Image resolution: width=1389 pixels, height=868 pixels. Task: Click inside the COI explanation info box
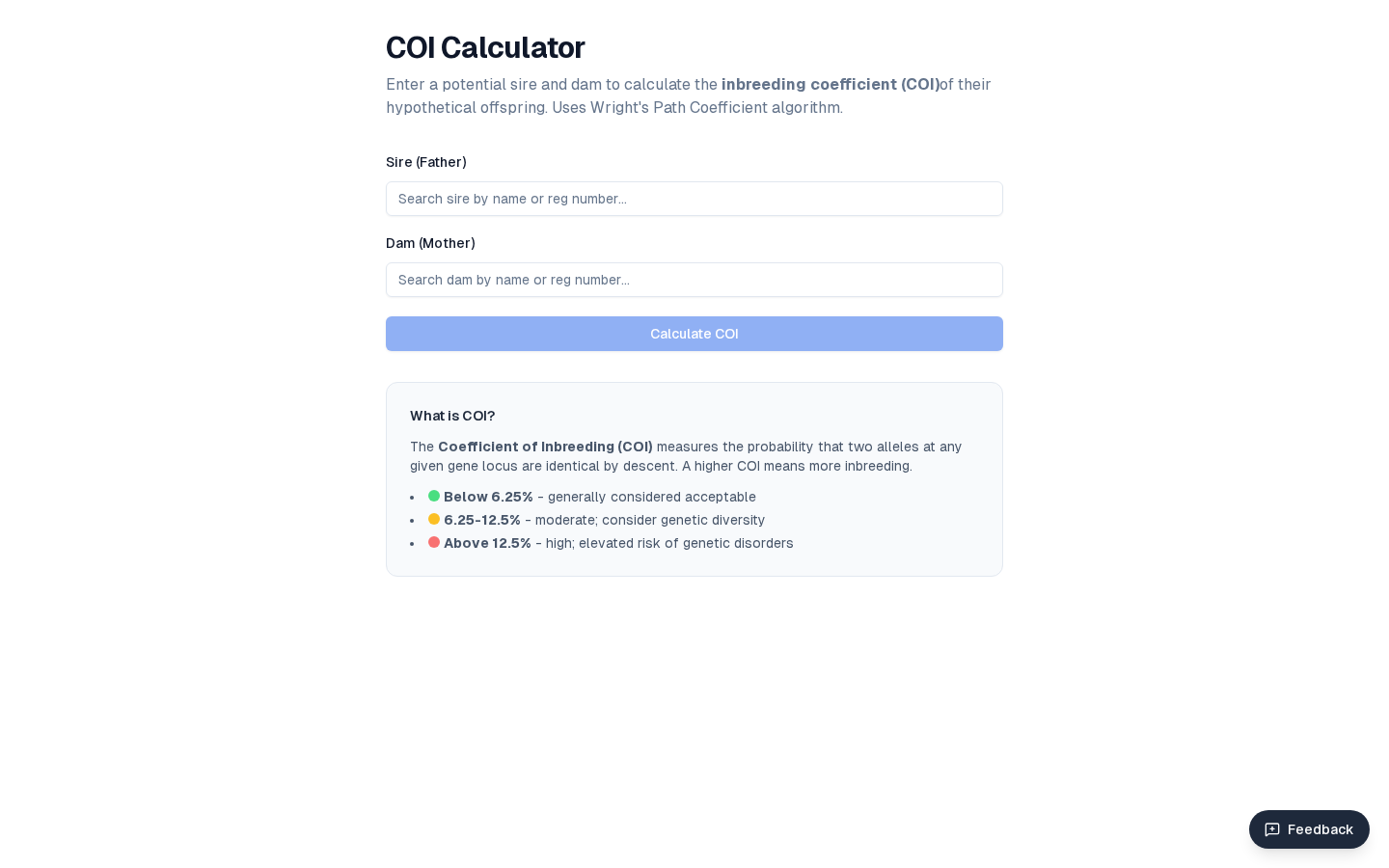(694, 479)
